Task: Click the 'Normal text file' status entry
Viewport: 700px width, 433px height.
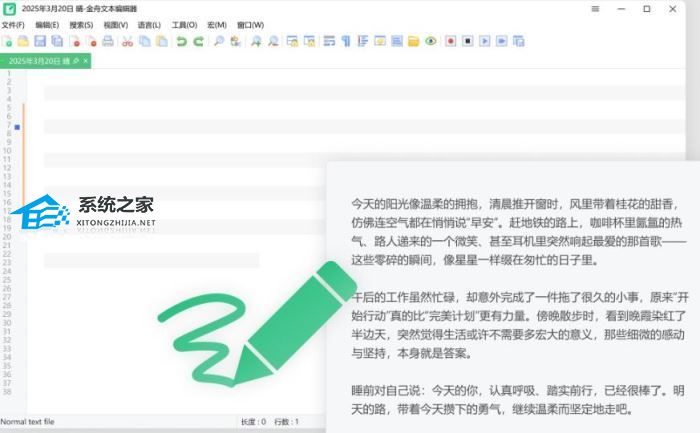Action: (27, 421)
